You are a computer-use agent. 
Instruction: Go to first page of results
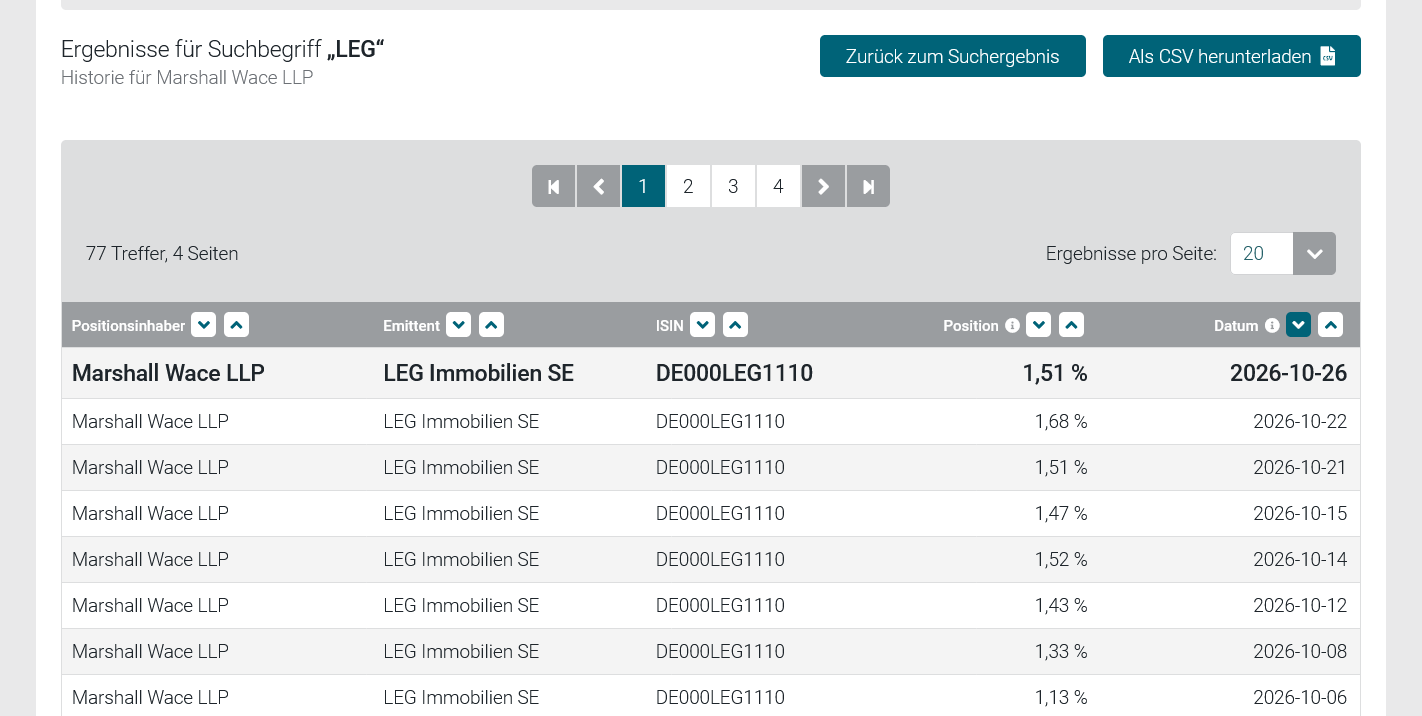(553, 186)
